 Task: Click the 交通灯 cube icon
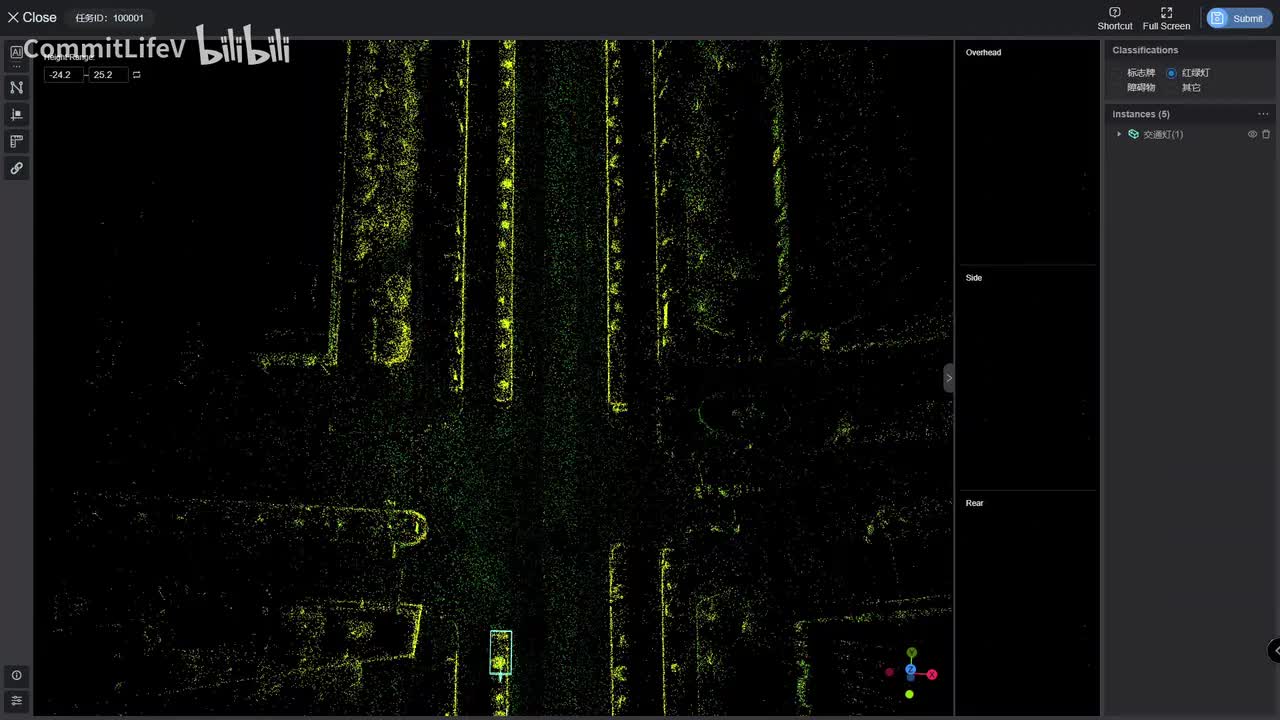1133,134
